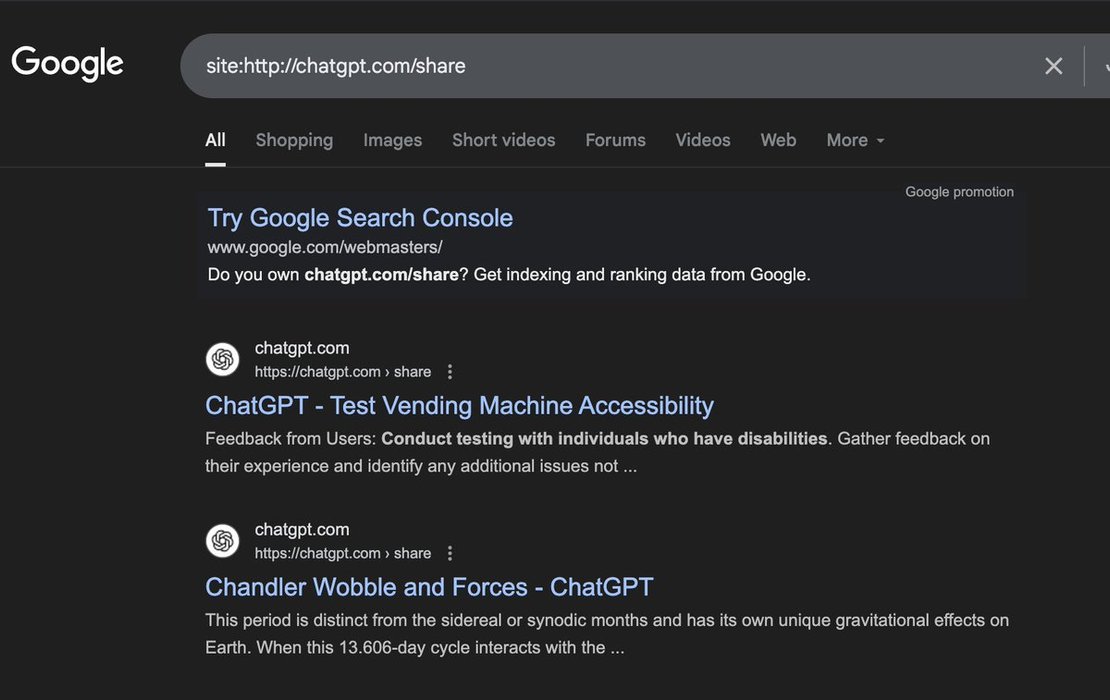1110x700 pixels.
Task: Select the Web filter tab
Action: [x=778, y=140]
